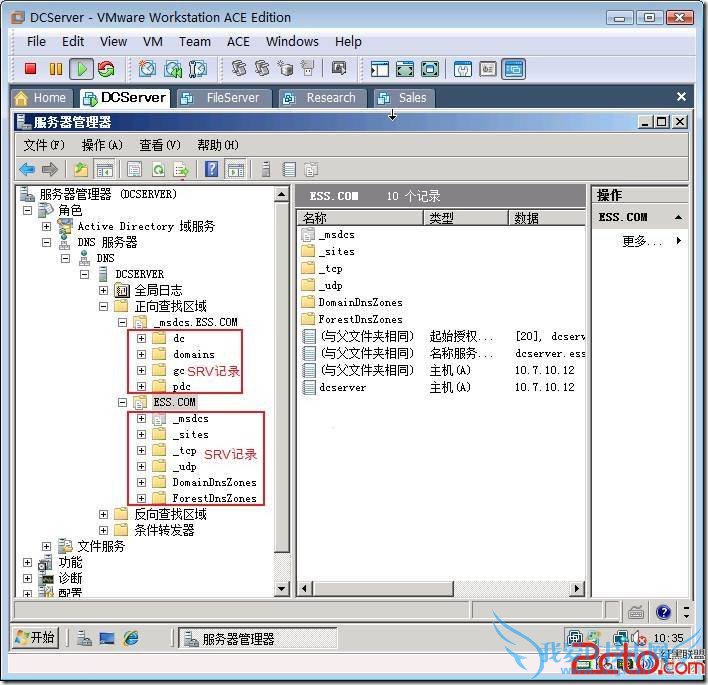The width and height of the screenshot is (708, 685).
Task: Select the DomainDnsZones folder in list
Action: pyautogui.click(x=360, y=303)
